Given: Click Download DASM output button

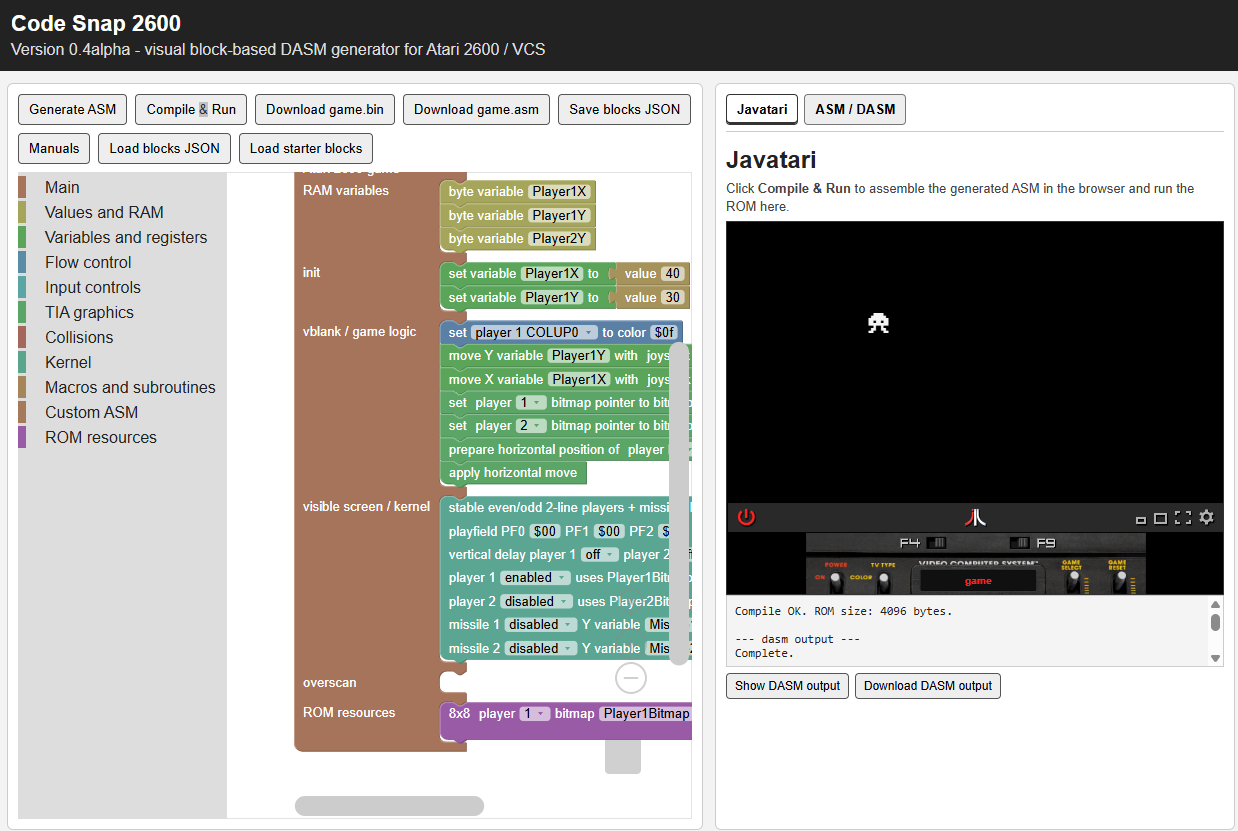Looking at the screenshot, I should point(928,686).
